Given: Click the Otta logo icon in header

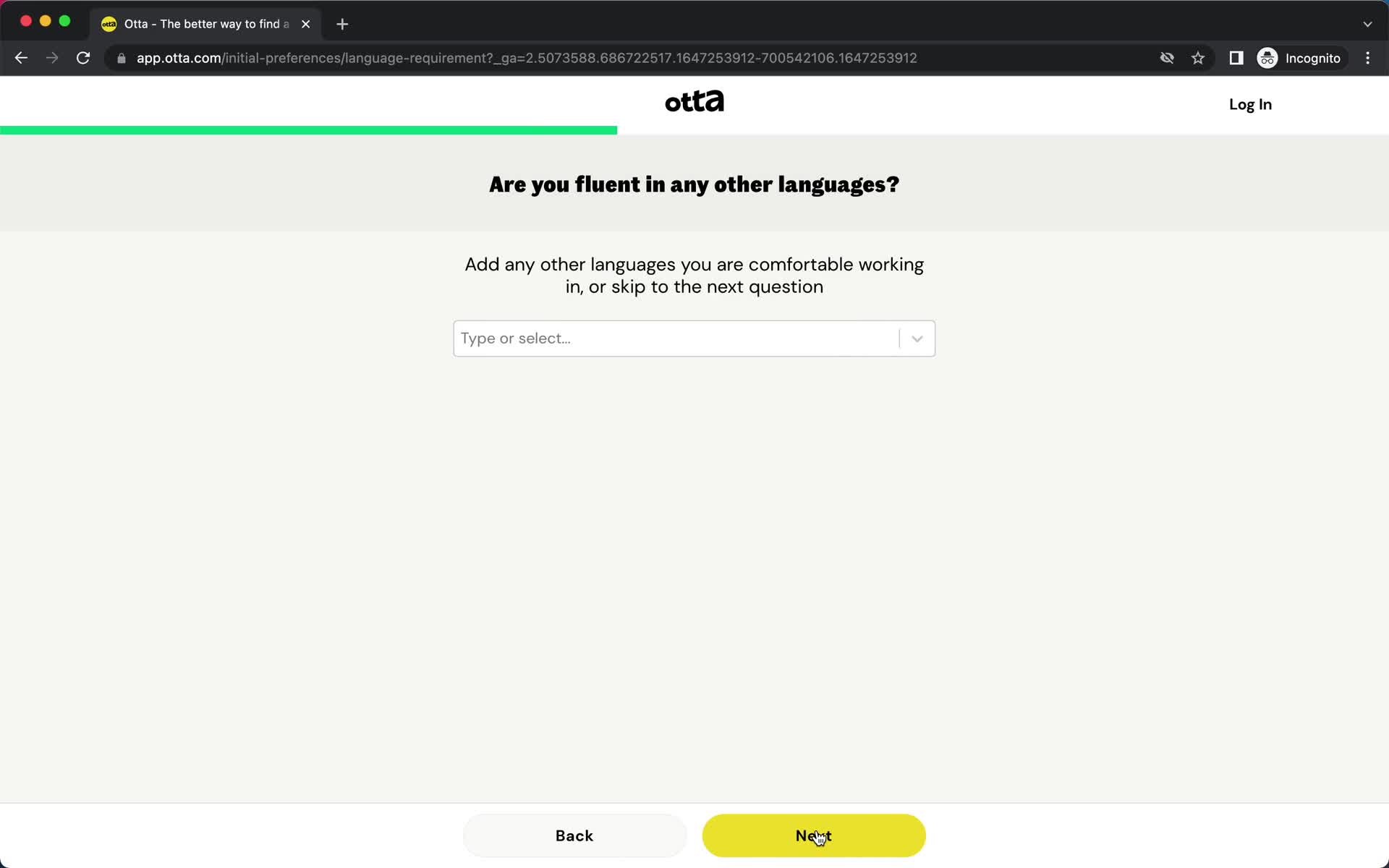Looking at the screenshot, I should click(x=694, y=101).
